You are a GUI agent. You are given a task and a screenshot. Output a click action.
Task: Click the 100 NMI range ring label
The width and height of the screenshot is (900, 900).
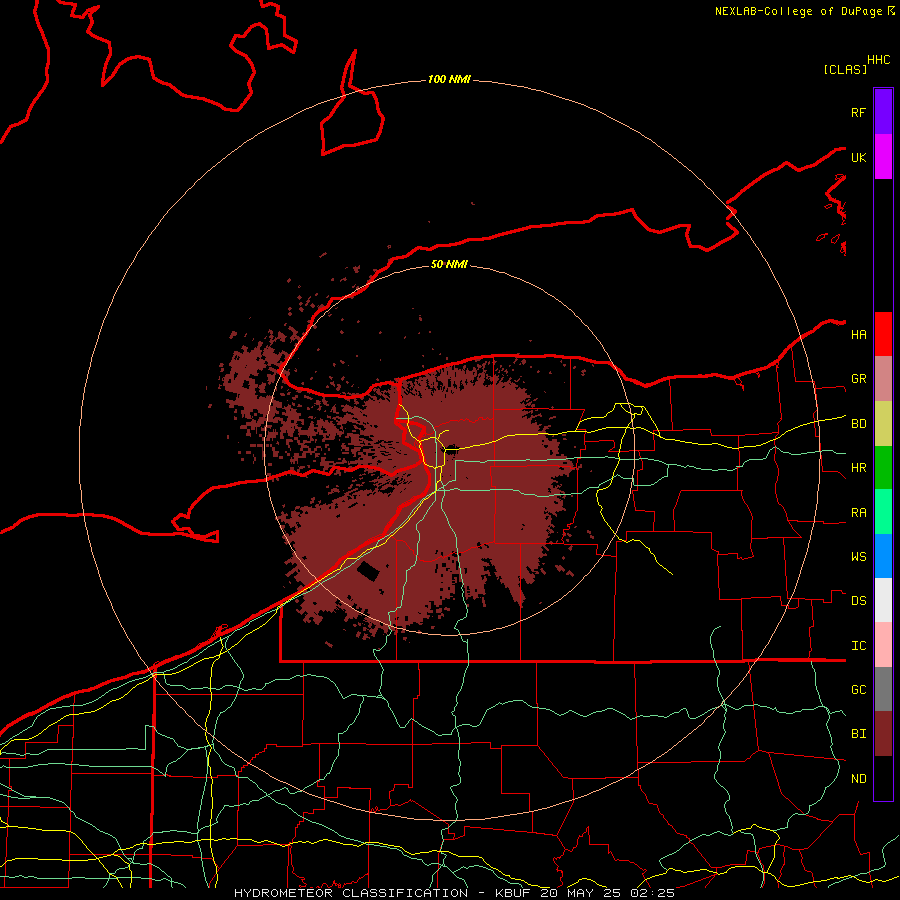(x=449, y=79)
